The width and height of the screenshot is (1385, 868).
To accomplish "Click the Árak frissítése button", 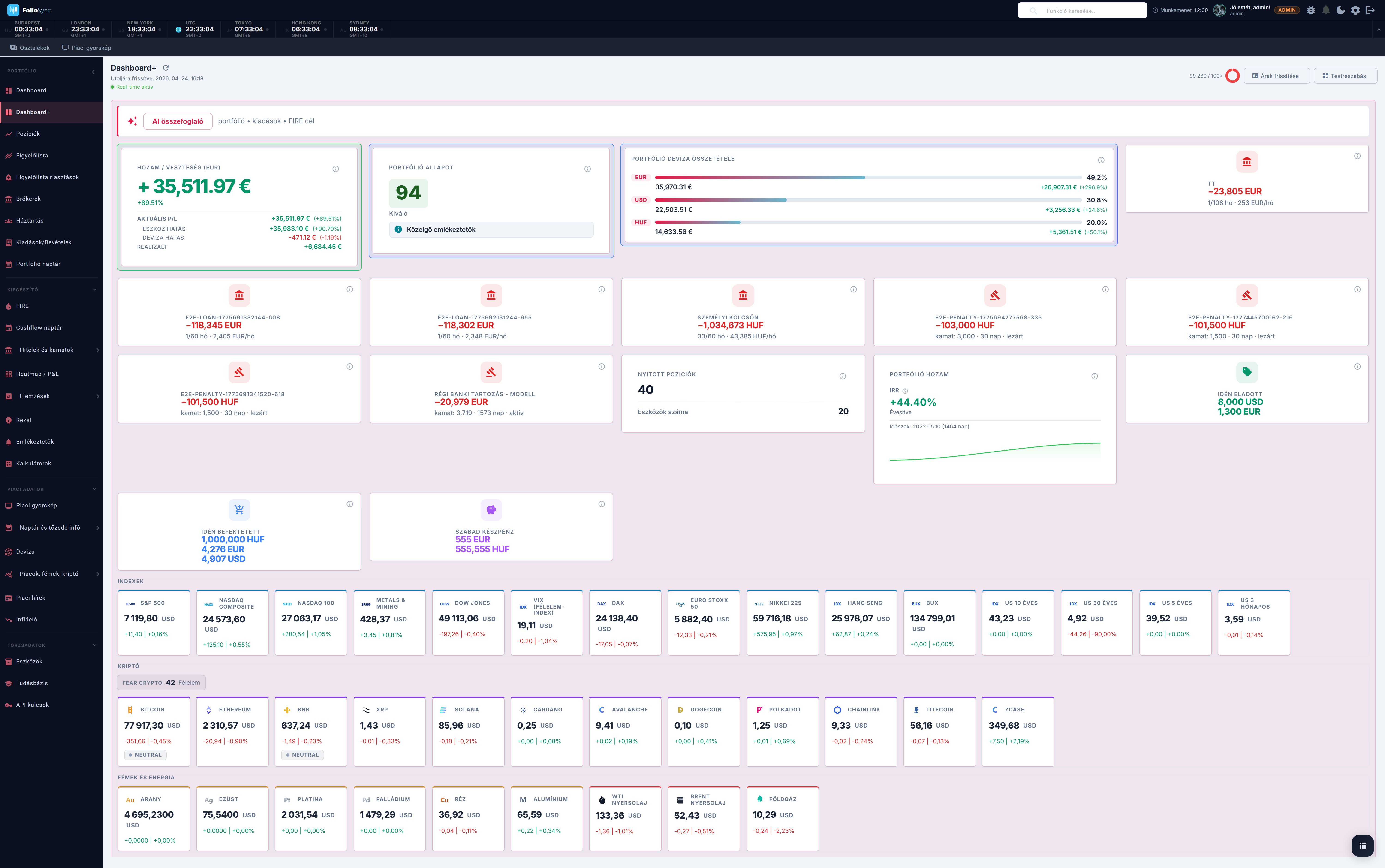I will point(1277,76).
